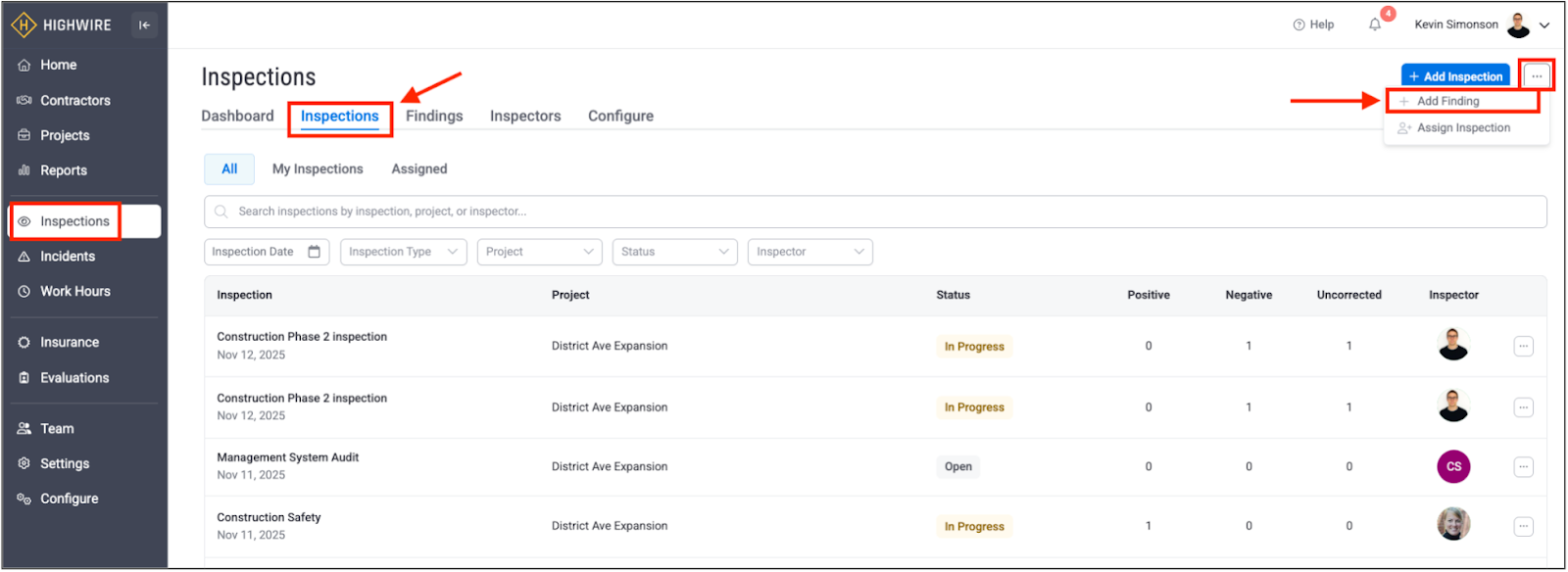Open Incidents from the sidebar
1568x572 pixels.
coord(68,257)
